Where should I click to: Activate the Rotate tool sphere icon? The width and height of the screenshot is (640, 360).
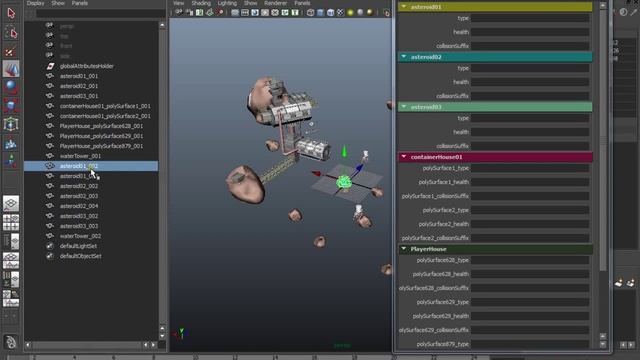coord(11,87)
